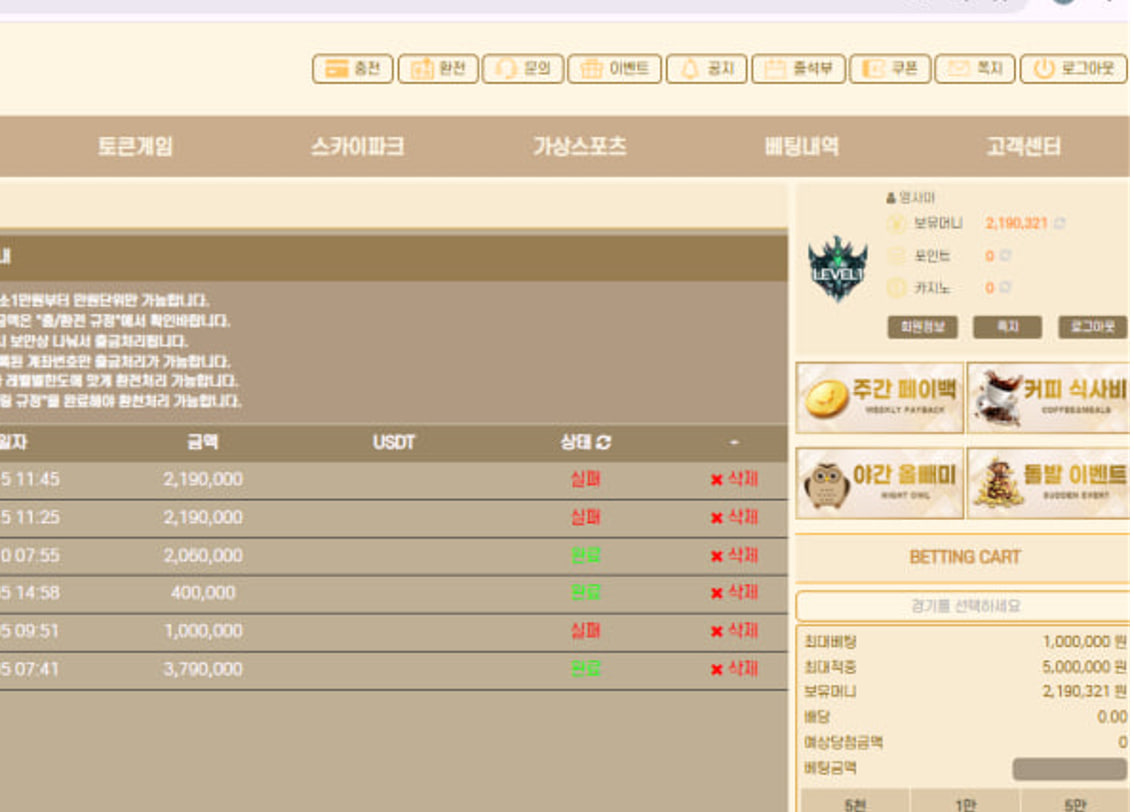
Task: Delete the first 실패 record via red X
Action: click(718, 478)
